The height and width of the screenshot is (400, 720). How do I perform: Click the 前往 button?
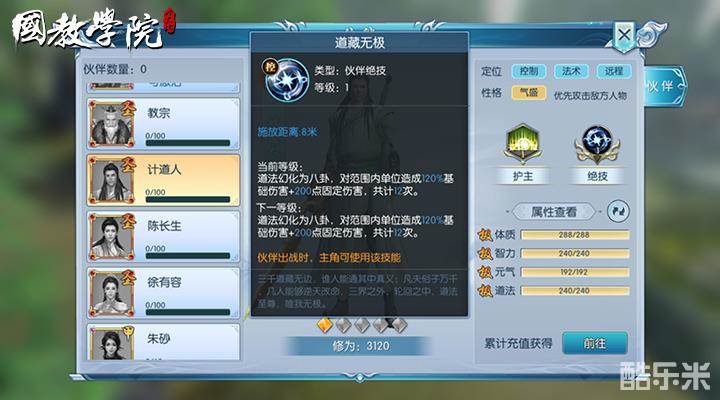pos(595,343)
